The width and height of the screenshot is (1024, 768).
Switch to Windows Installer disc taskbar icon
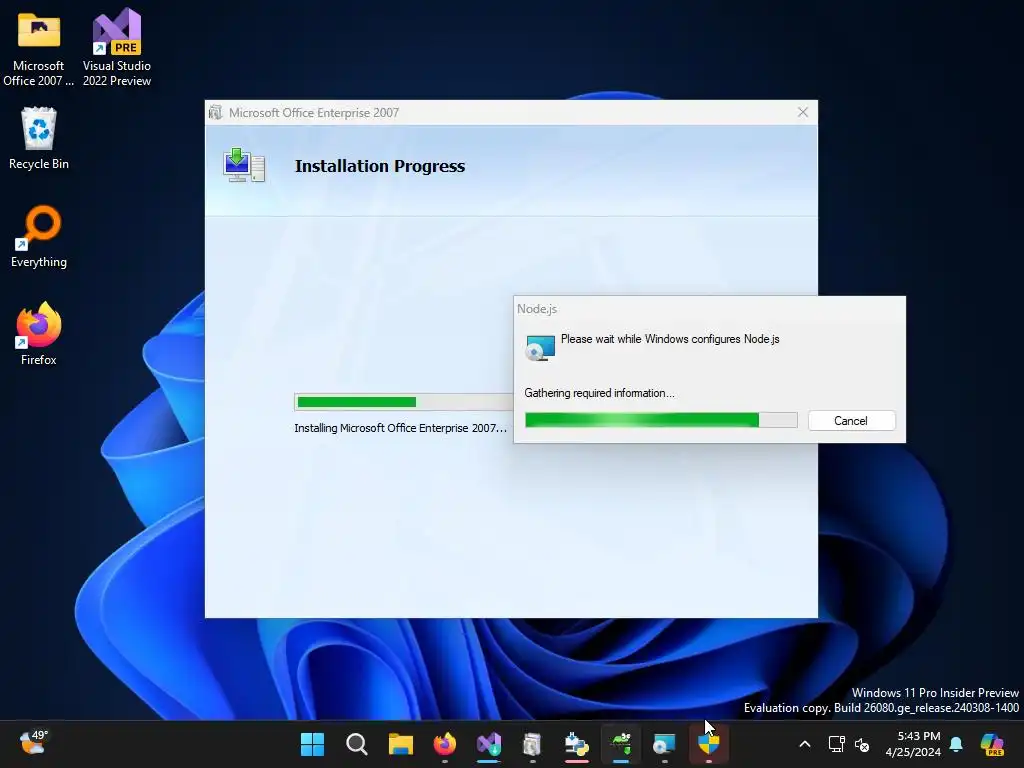[664, 744]
